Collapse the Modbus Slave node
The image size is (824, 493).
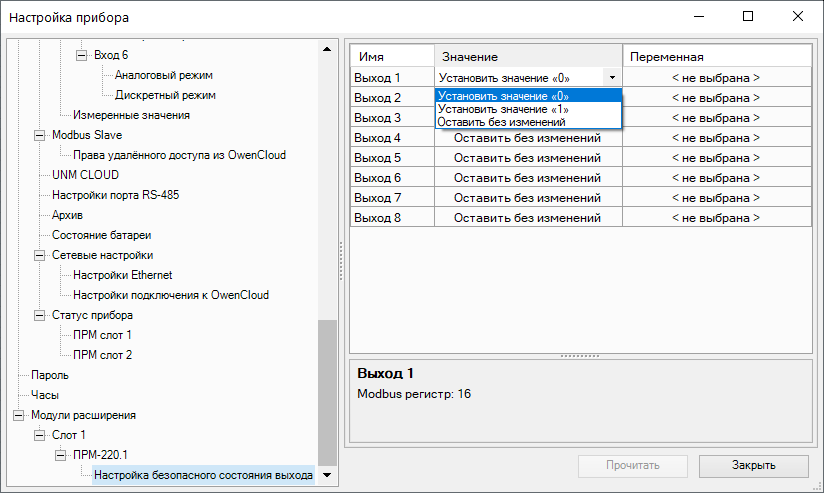coord(40,135)
